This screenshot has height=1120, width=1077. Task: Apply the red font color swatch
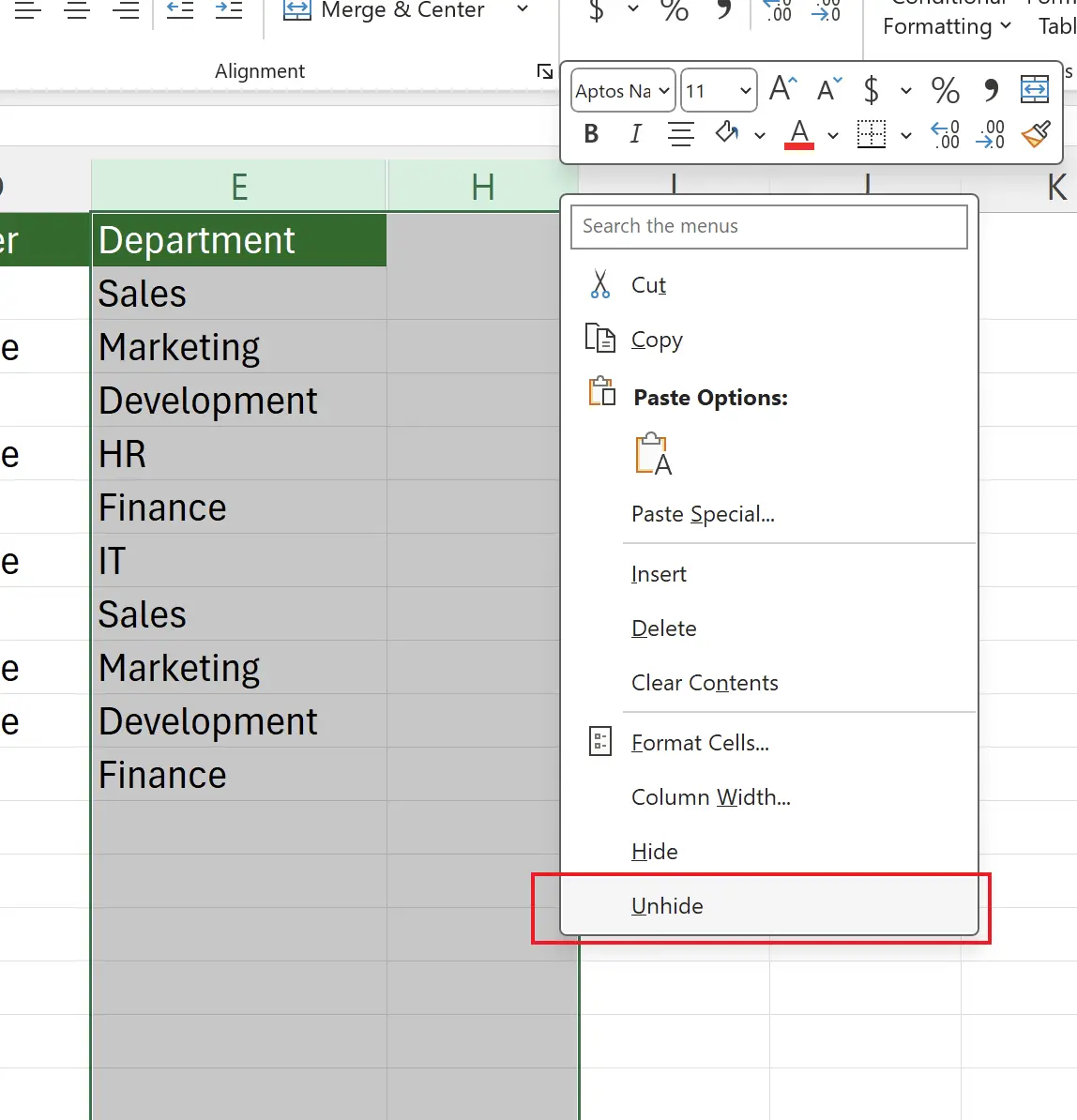tap(799, 135)
